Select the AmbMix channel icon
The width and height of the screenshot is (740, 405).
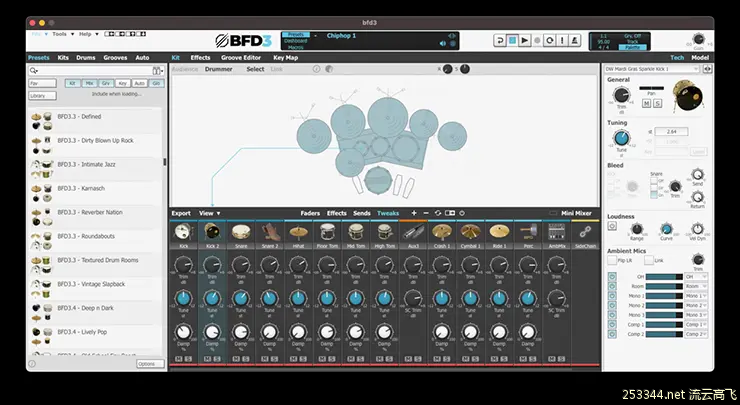[557, 232]
